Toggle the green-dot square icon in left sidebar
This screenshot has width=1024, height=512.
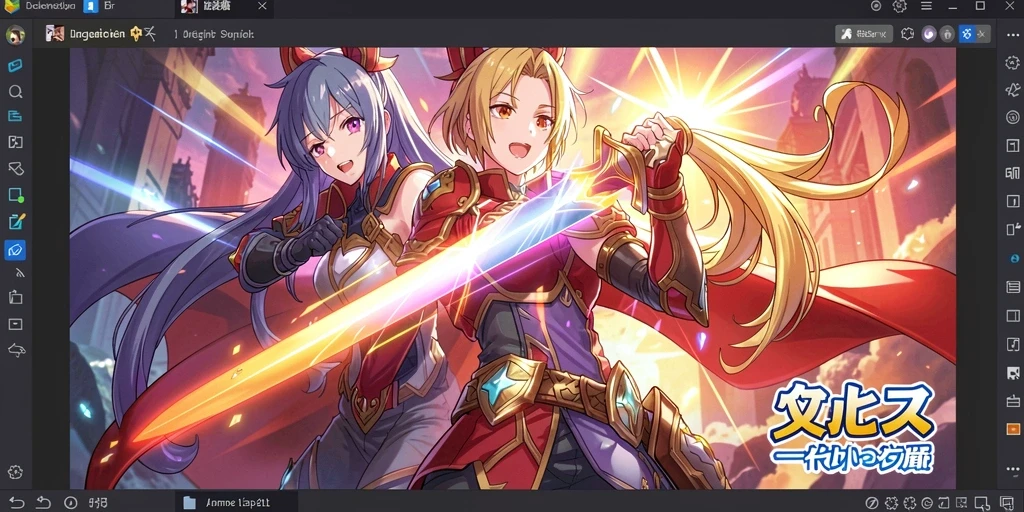(x=16, y=195)
